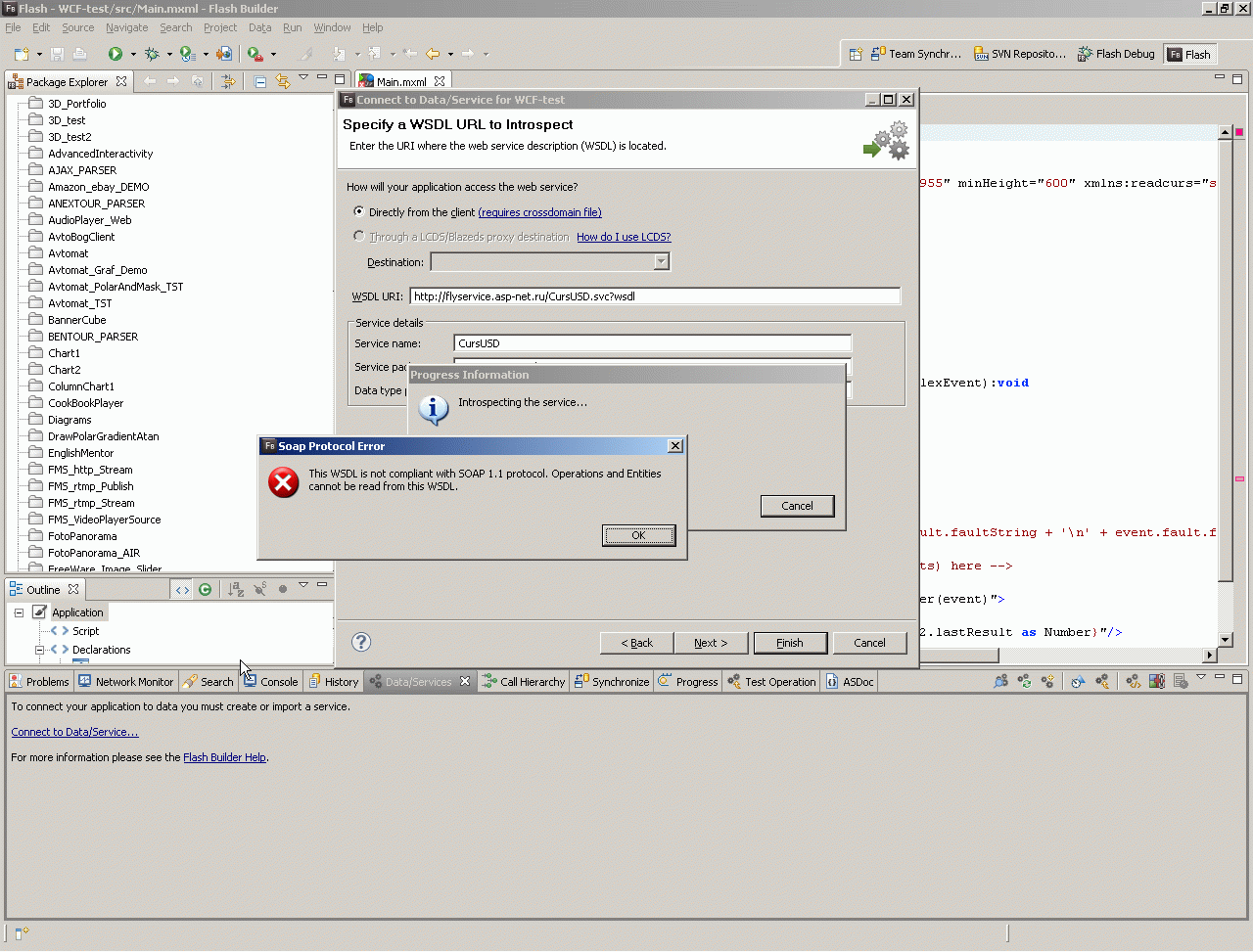Click the 'Flash Builder Help' link

(x=224, y=757)
